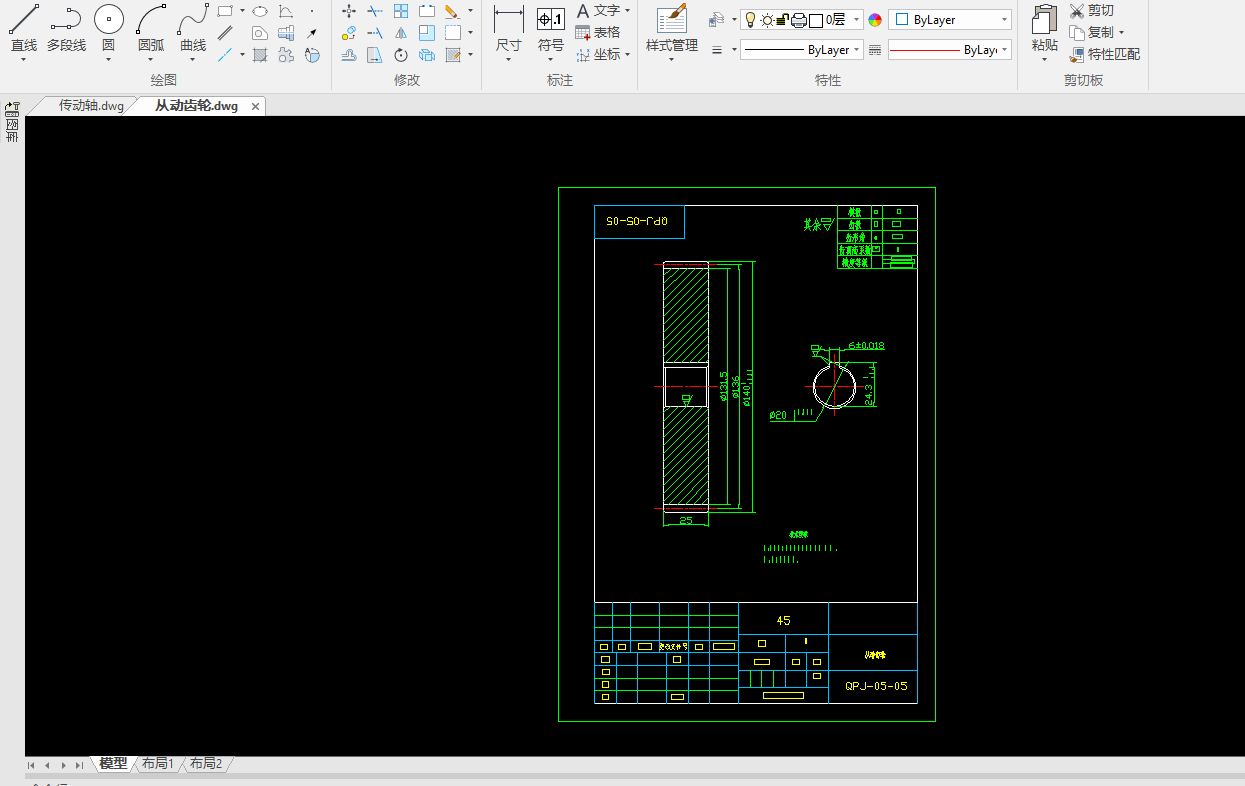Click the 尺寸 dimension tool
1245x786 pixels.
pos(508,20)
